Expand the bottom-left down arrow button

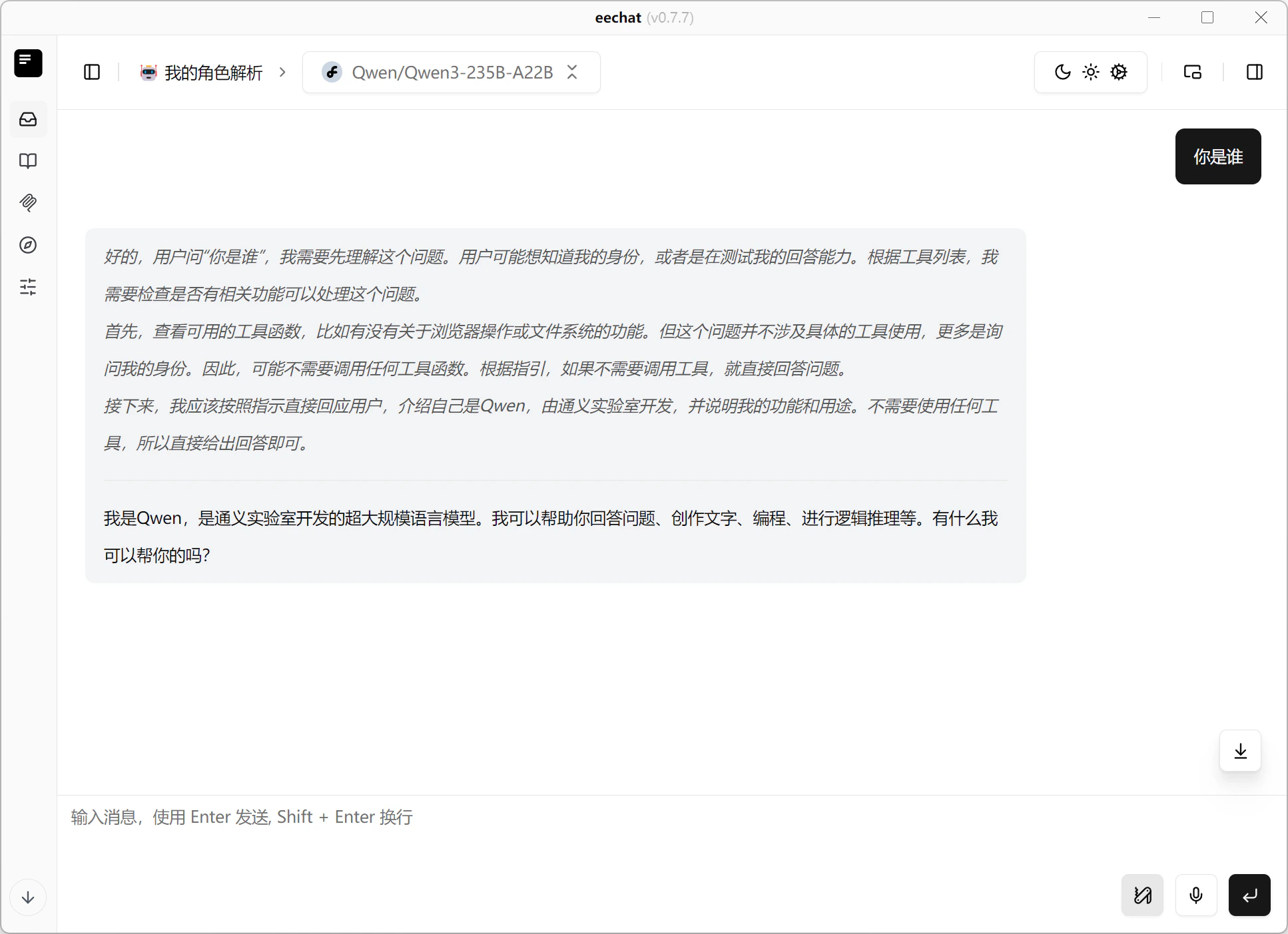click(x=28, y=897)
